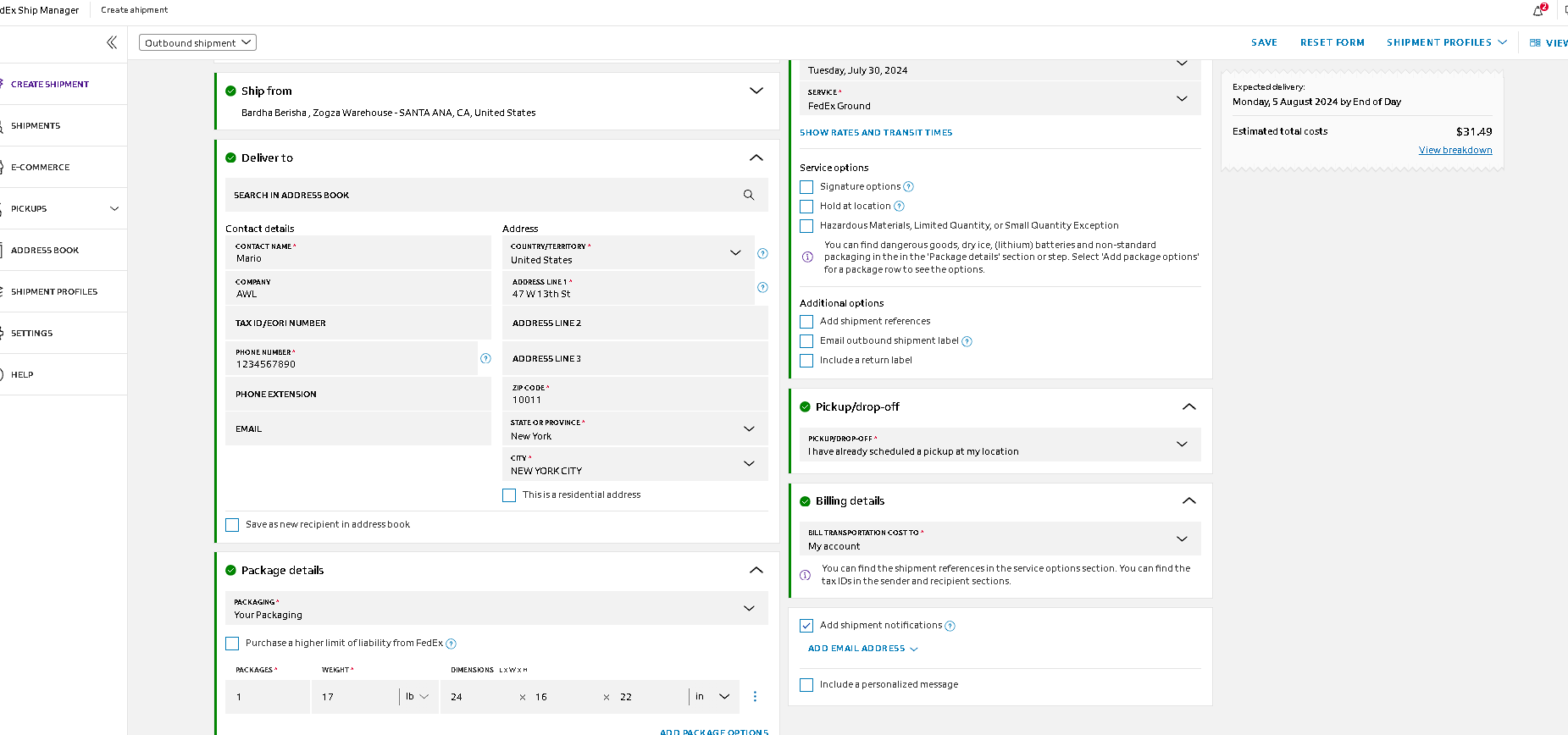1568x735 pixels.
Task: Enable Add shipment references checkbox
Action: (x=806, y=322)
